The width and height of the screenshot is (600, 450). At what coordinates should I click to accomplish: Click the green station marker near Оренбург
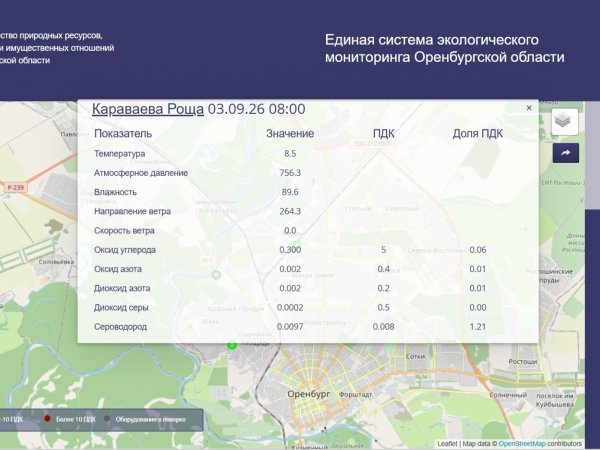tap(232, 345)
